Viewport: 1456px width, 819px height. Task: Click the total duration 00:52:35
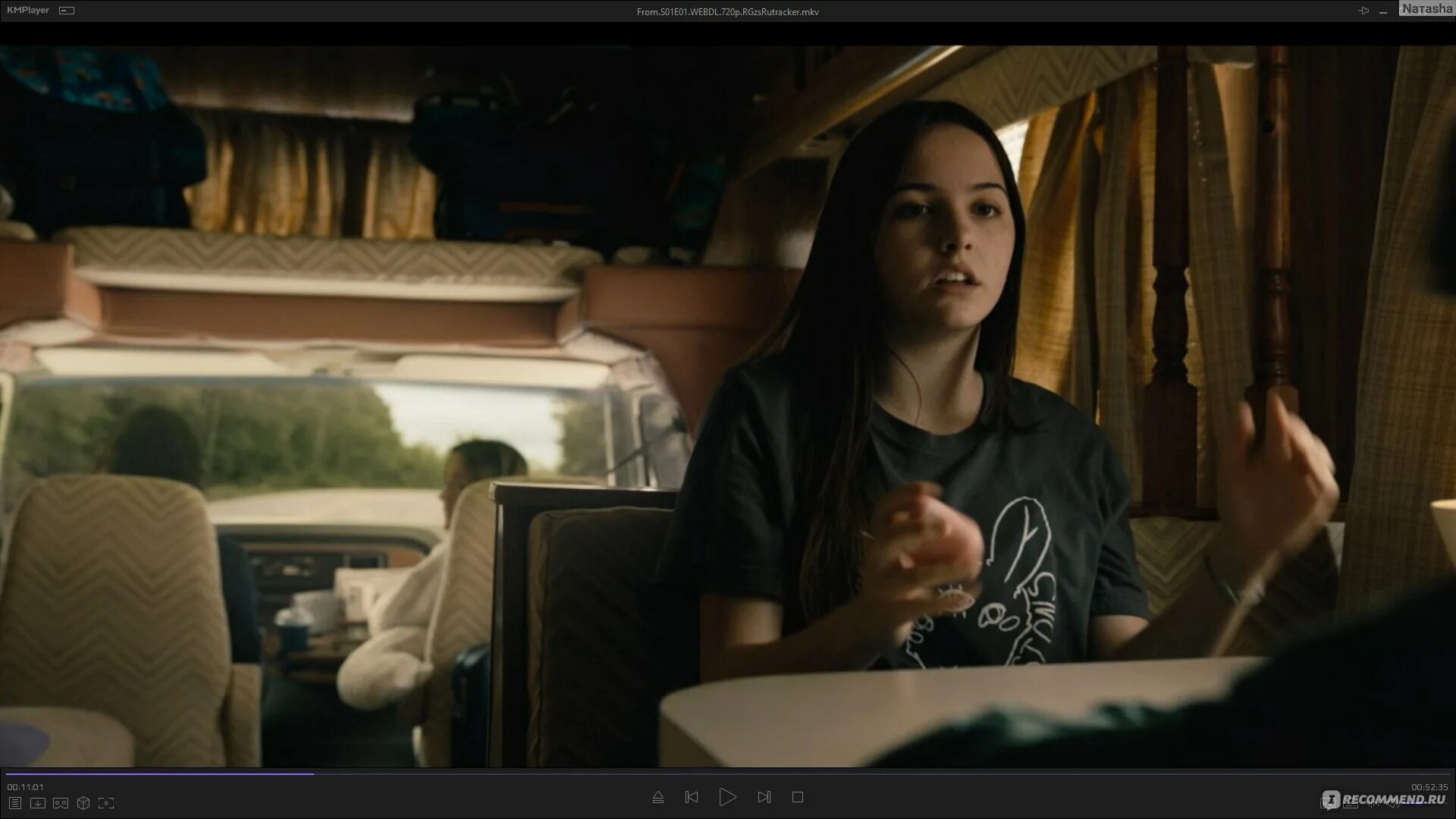[1429, 787]
